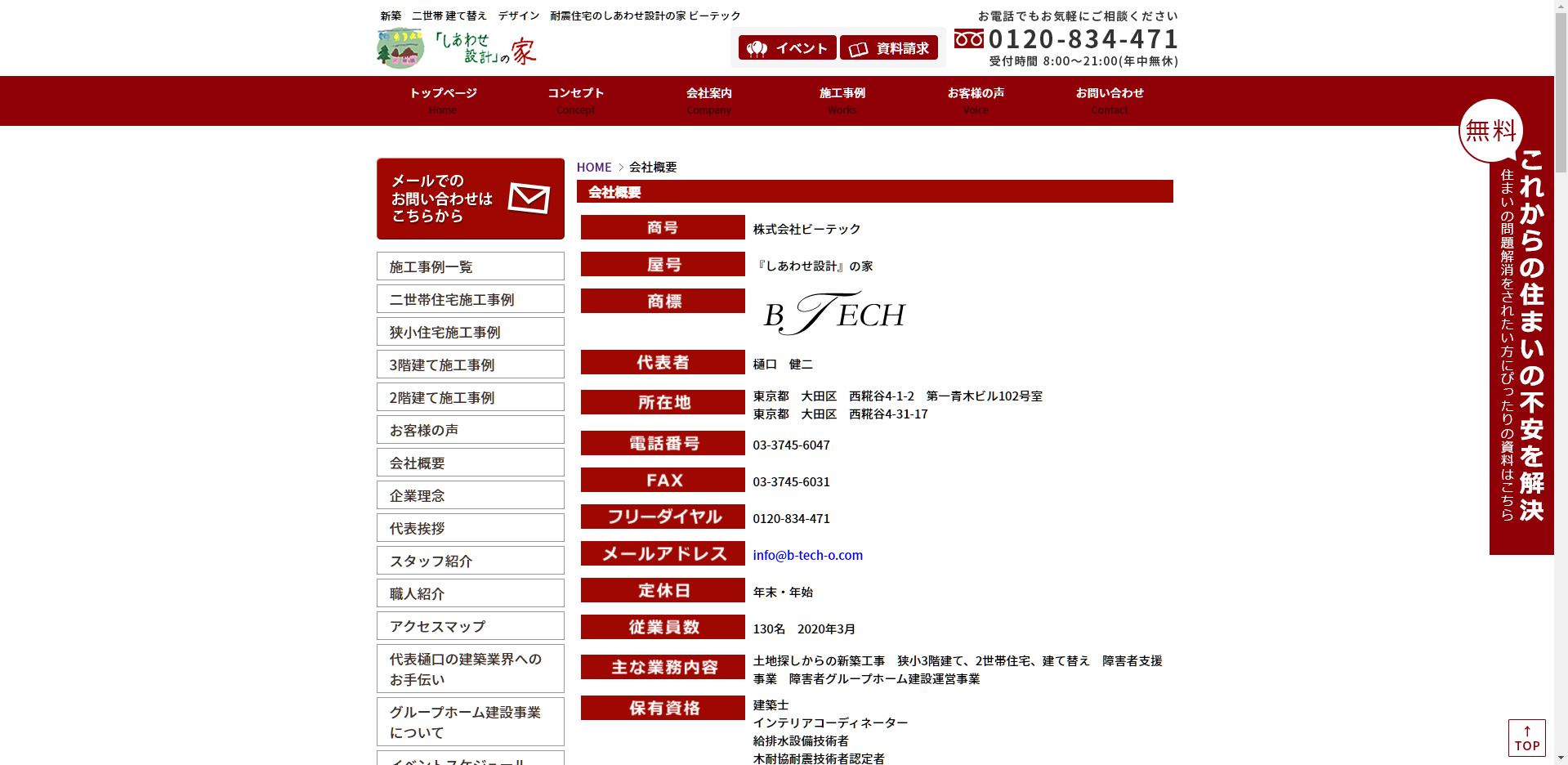The width and height of the screenshot is (1568, 765).
Task: Open アクセスマップ sidebar link
Action: [x=471, y=626]
